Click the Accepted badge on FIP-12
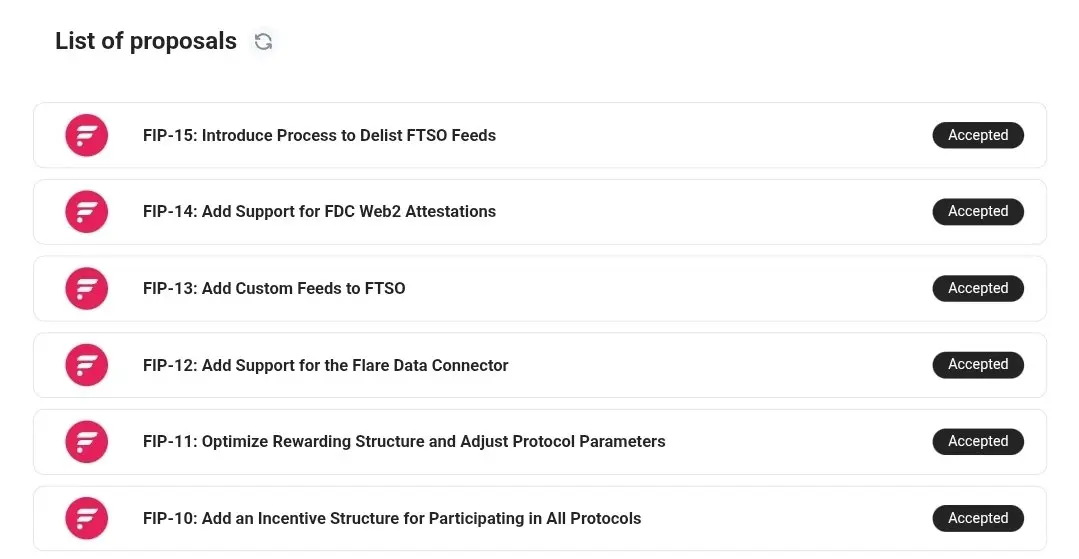This screenshot has width=1079, height=559. click(977, 365)
